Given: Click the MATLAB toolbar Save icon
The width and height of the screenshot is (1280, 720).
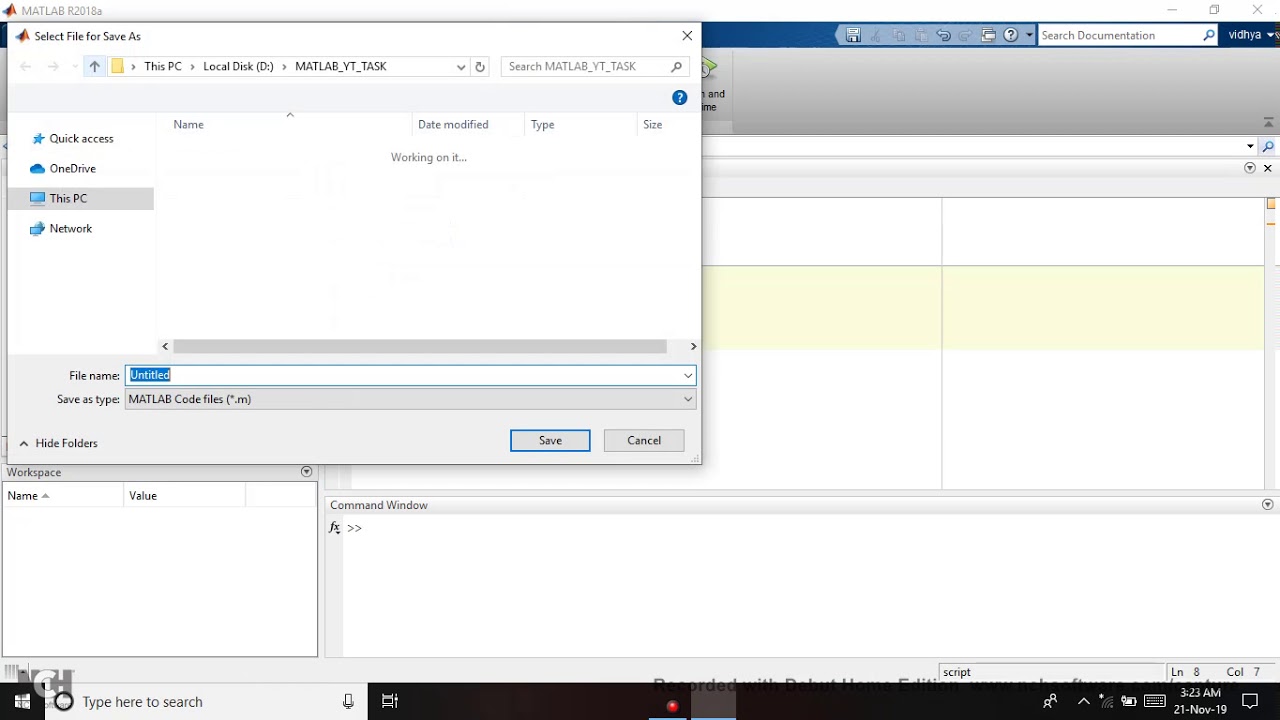Looking at the screenshot, I should [853, 35].
